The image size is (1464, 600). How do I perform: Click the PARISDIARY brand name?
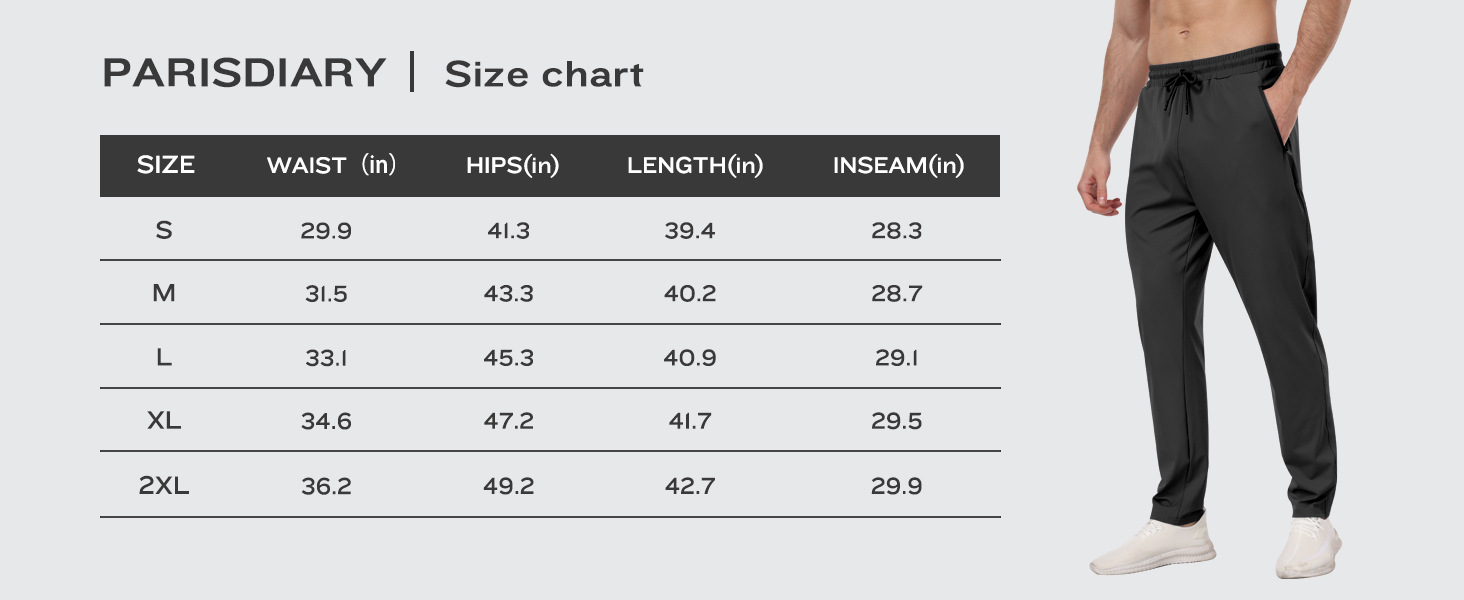coord(244,74)
